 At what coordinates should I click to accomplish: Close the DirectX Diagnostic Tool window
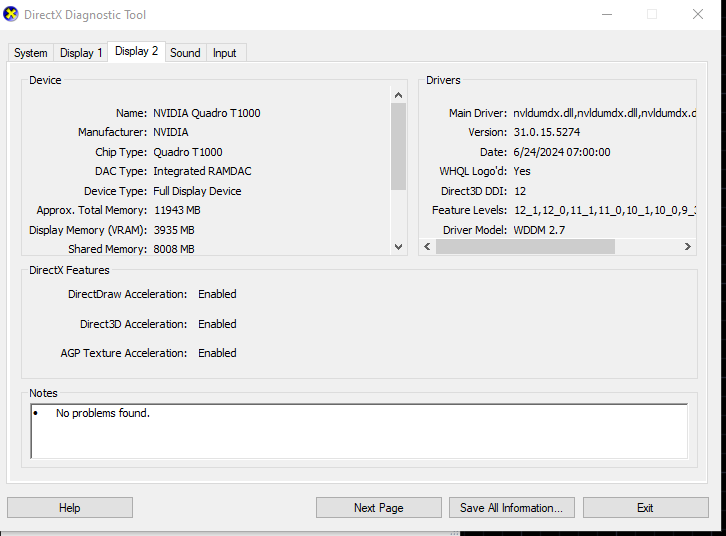tap(698, 14)
